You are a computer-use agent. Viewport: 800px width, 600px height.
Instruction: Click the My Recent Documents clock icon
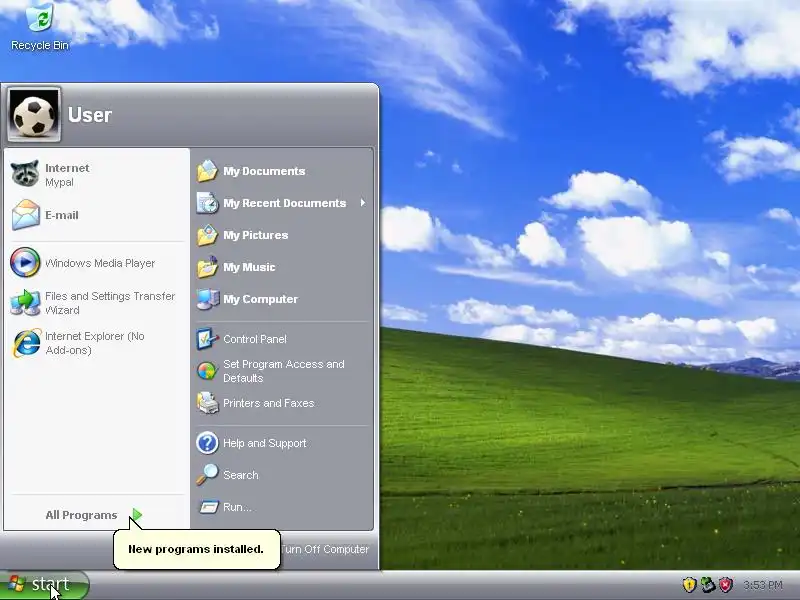pos(207,203)
